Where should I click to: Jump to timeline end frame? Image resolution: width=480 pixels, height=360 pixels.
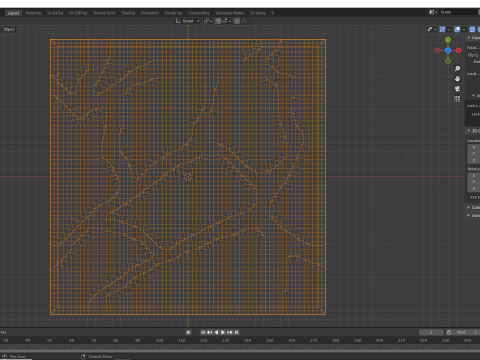(236, 332)
